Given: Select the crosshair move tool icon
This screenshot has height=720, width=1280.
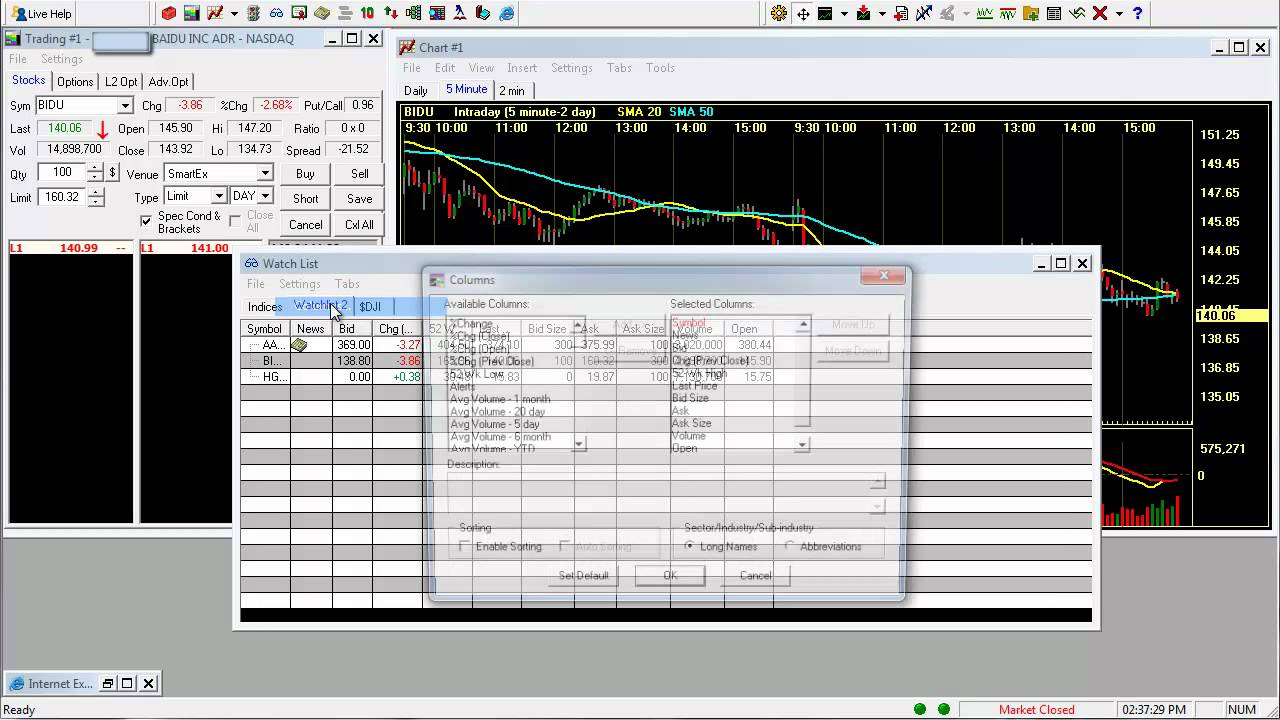Looking at the screenshot, I should [x=803, y=13].
